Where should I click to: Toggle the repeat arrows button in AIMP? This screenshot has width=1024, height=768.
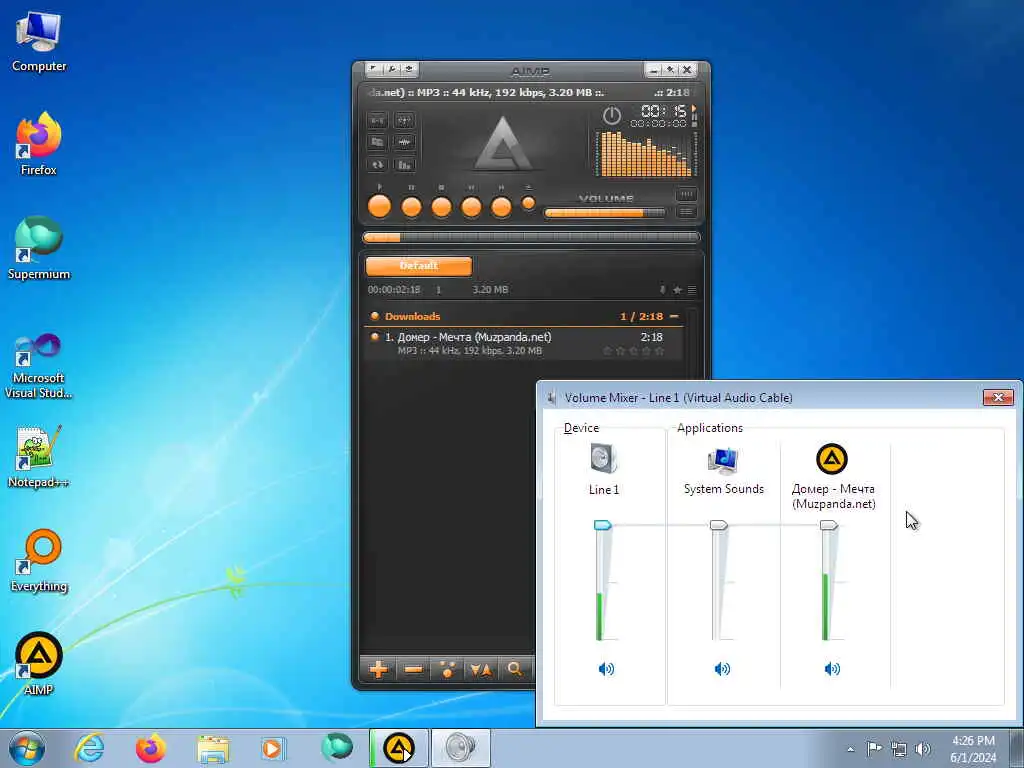(x=377, y=165)
